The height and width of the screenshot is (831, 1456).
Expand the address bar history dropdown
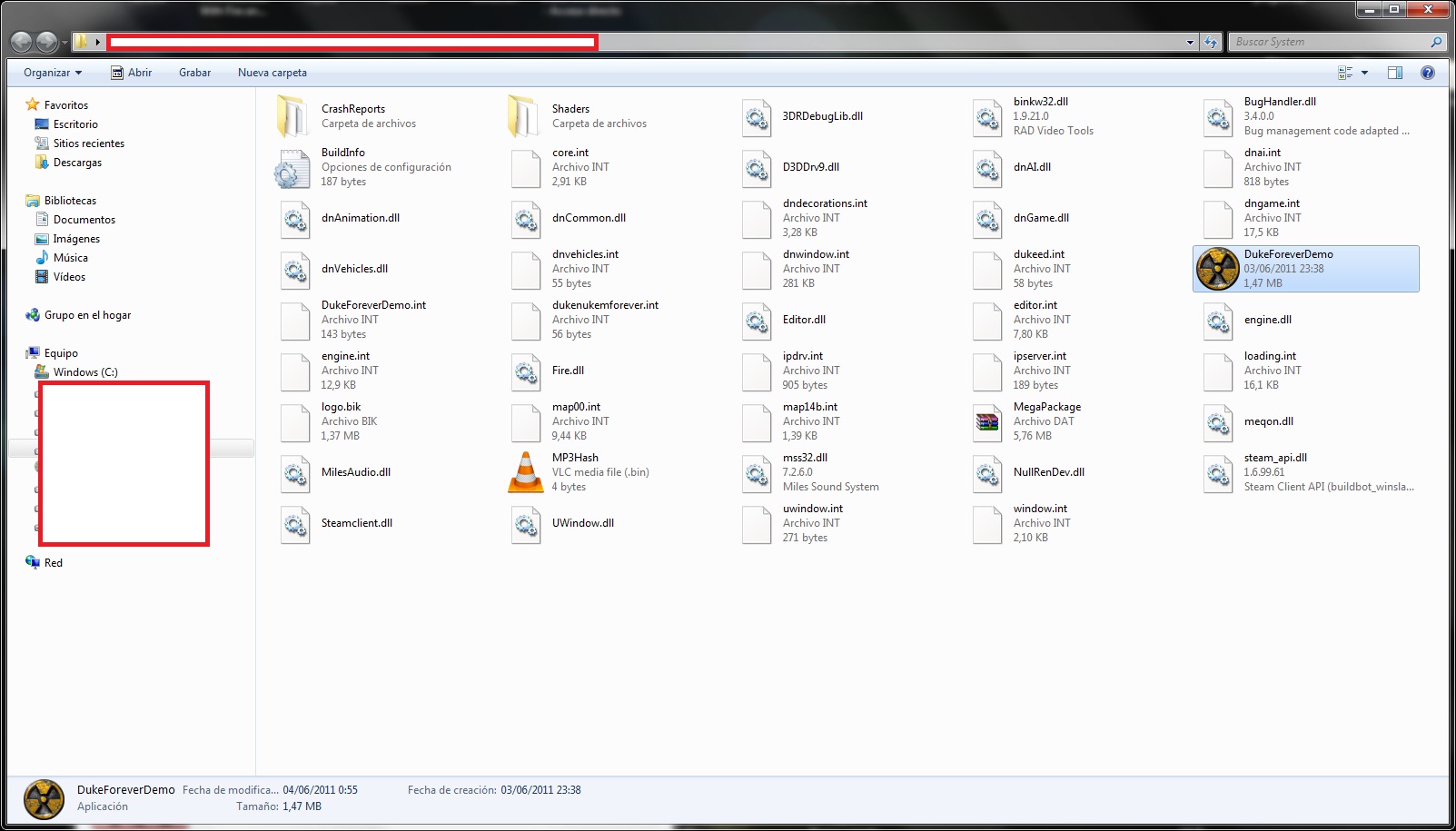point(1190,42)
